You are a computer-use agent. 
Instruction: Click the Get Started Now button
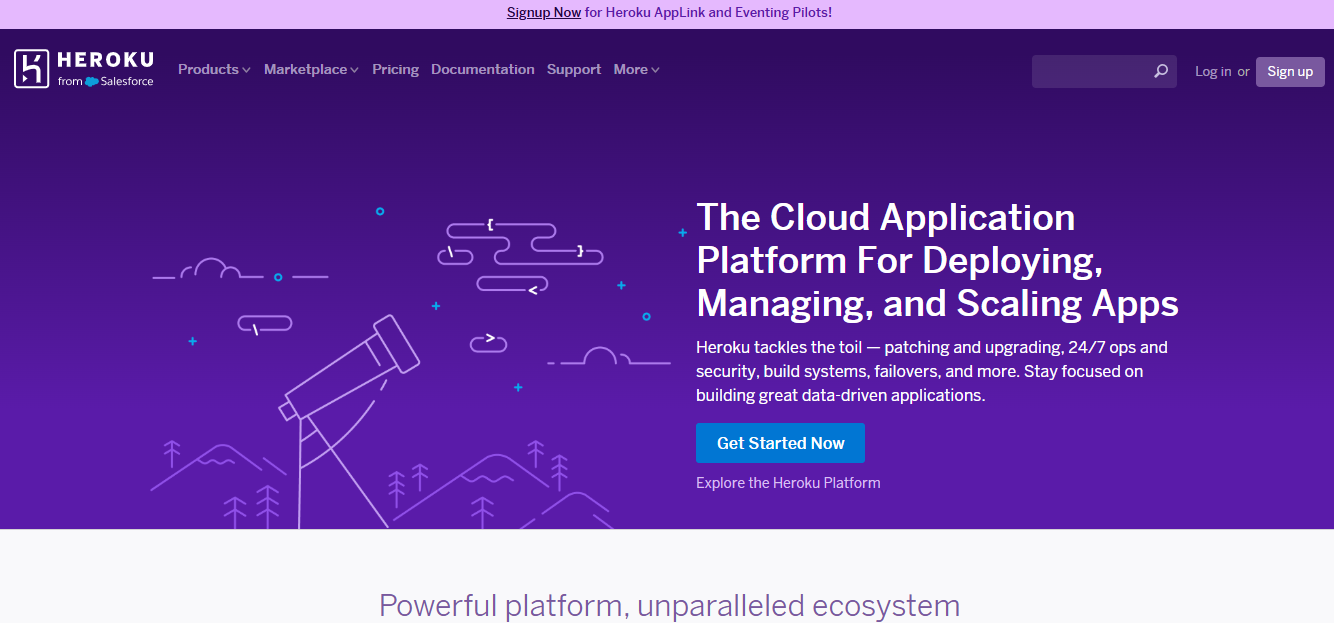[x=780, y=443]
